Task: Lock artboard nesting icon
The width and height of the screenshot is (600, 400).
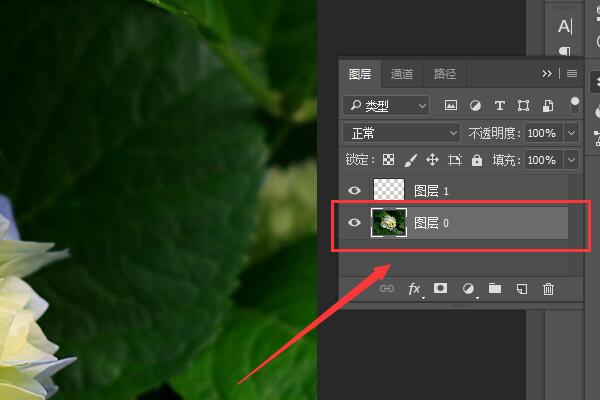Action: tap(455, 160)
